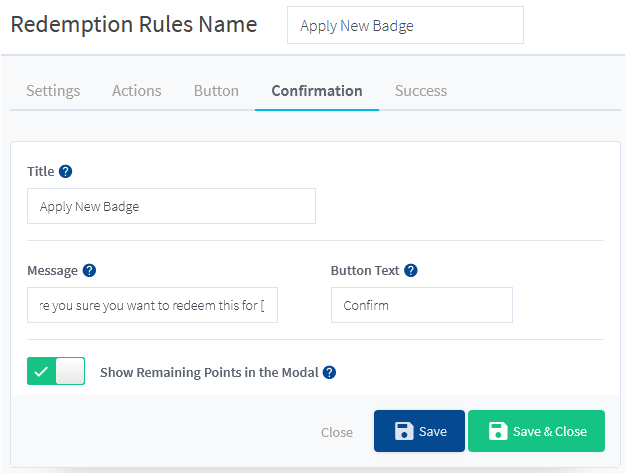Viewport: 625px width, 473px height.
Task: Focus the Redemption Rules Name field
Action: click(x=405, y=25)
